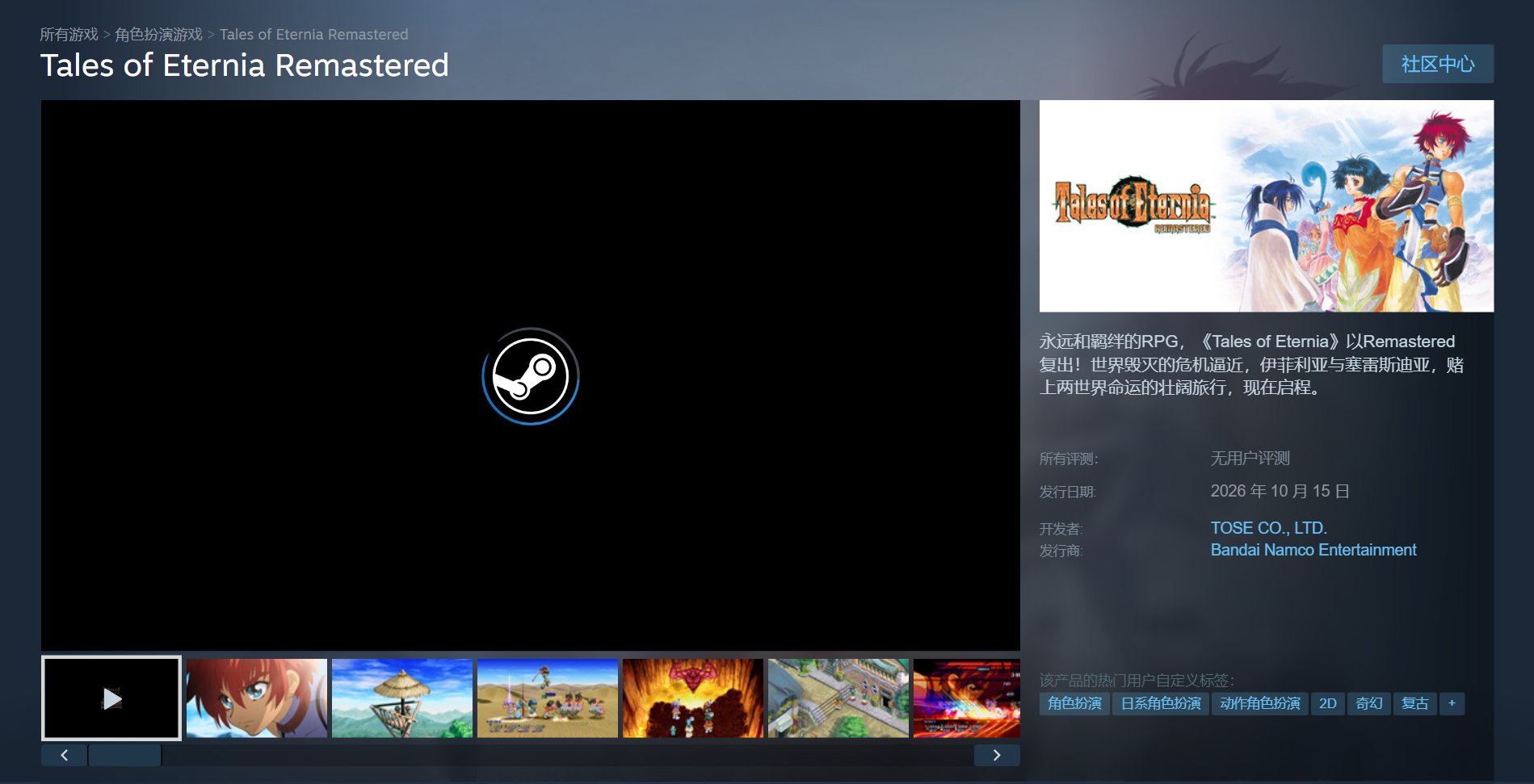Go to 角色扮演游戏 in the breadcrumb

pyautogui.click(x=158, y=35)
